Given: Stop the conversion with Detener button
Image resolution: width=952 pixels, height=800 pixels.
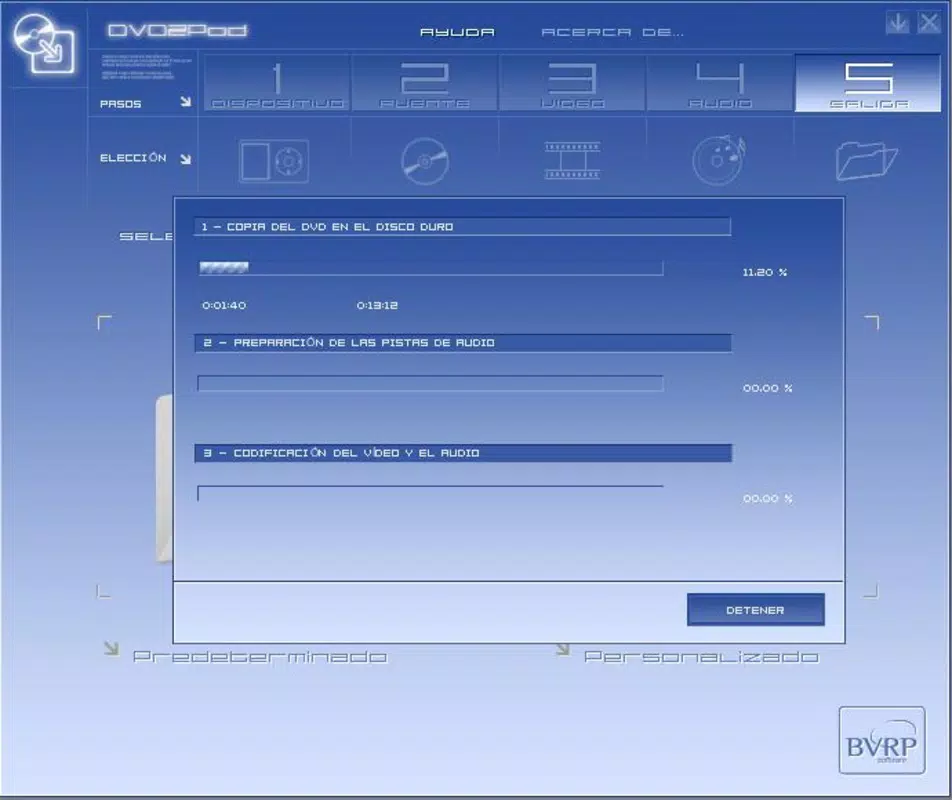Looking at the screenshot, I should coord(755,609).
